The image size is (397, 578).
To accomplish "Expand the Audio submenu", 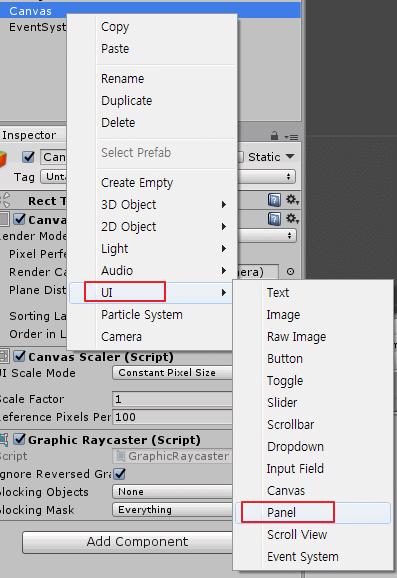I will click(152, 271).
